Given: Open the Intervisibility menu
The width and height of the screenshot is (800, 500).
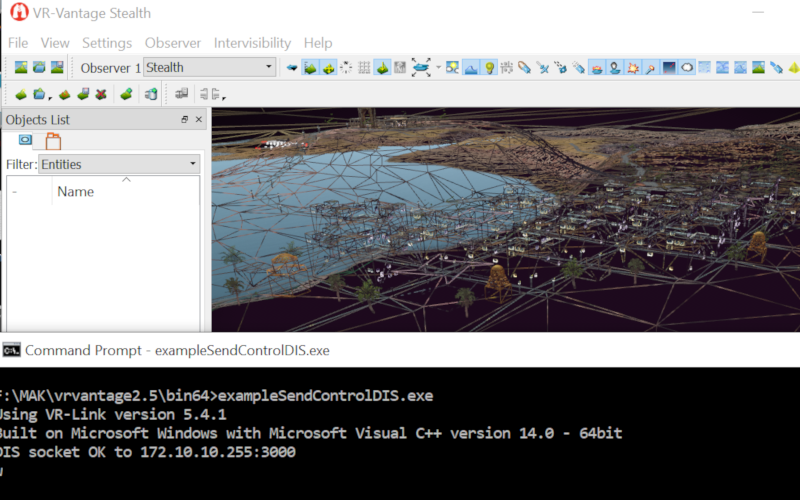Looking at the screenshot, I should (253, 43).
